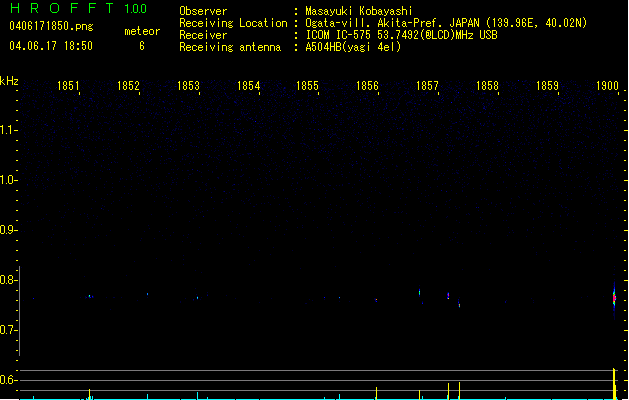Click the 1.1 kHz frequency axis label
629x400 pixels.
8,130
